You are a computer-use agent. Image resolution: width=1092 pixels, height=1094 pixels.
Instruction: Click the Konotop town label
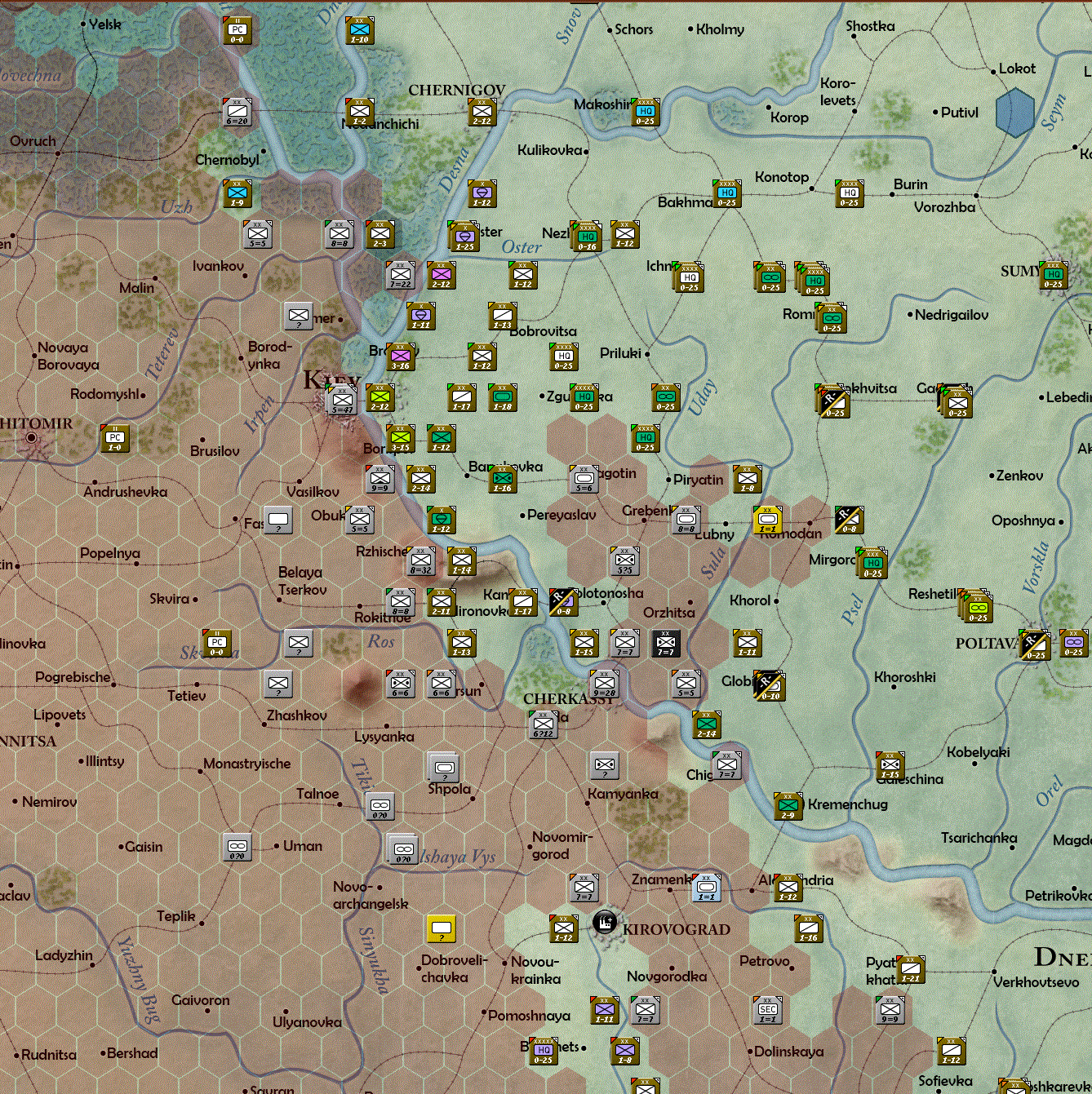click(x=782, y=177)
